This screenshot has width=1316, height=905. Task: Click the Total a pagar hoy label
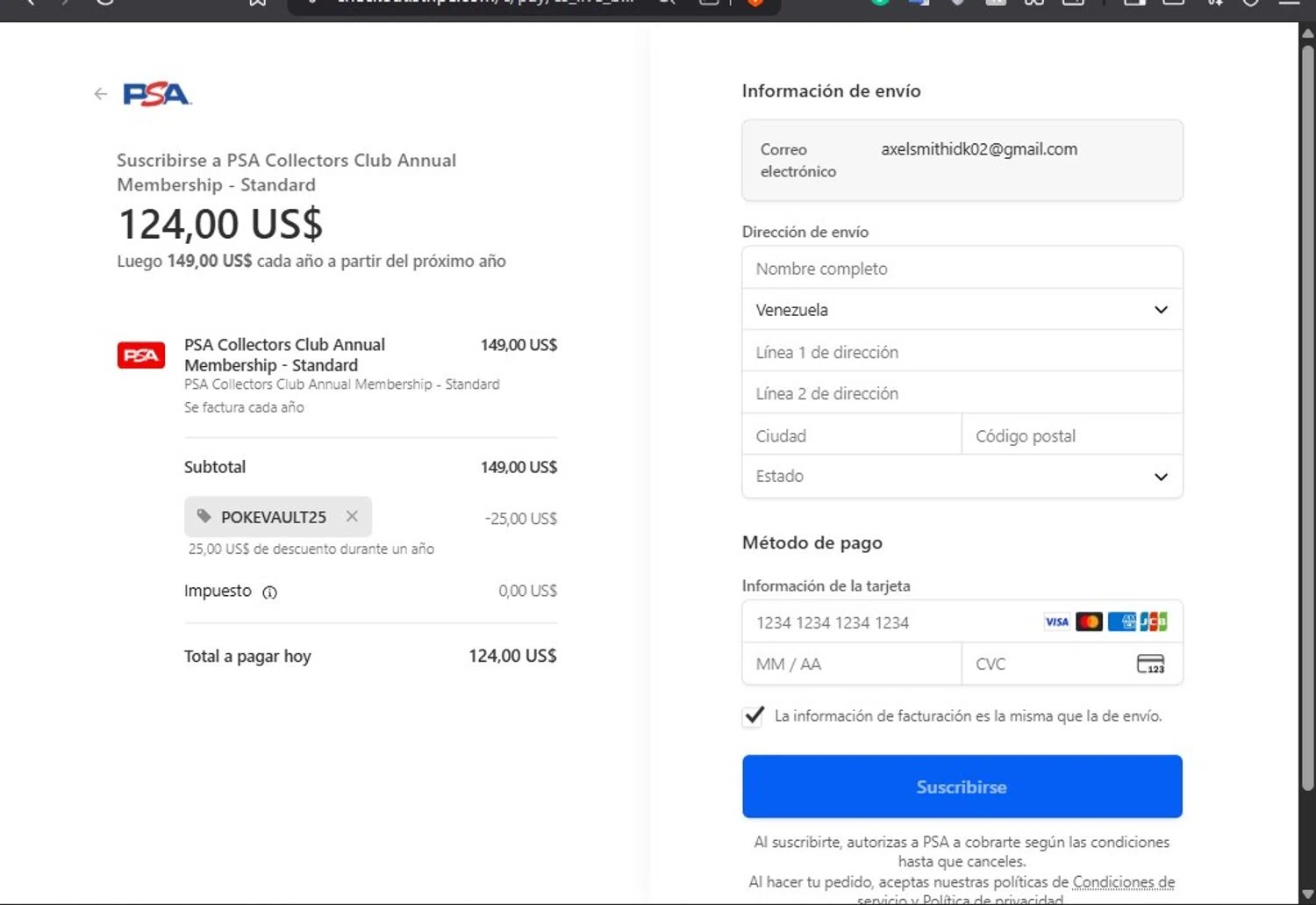coord(247,656)
